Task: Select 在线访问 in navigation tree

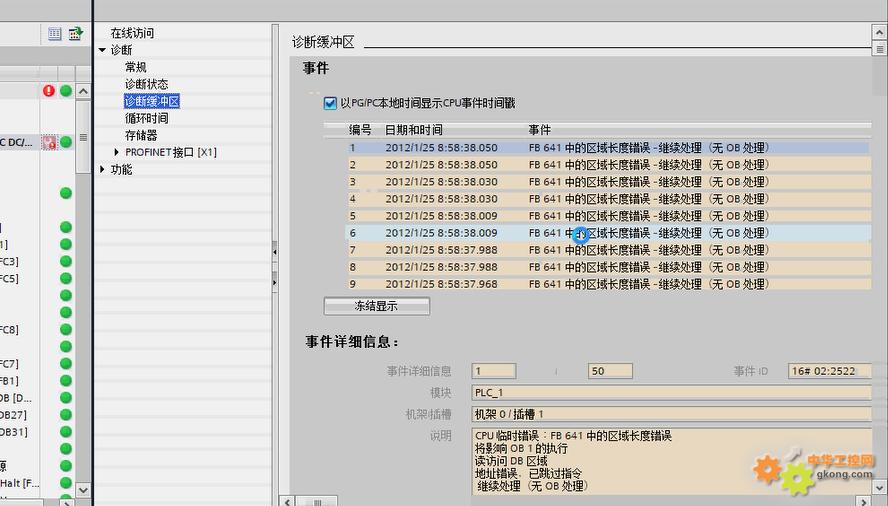Action: (x=132, y=33)
